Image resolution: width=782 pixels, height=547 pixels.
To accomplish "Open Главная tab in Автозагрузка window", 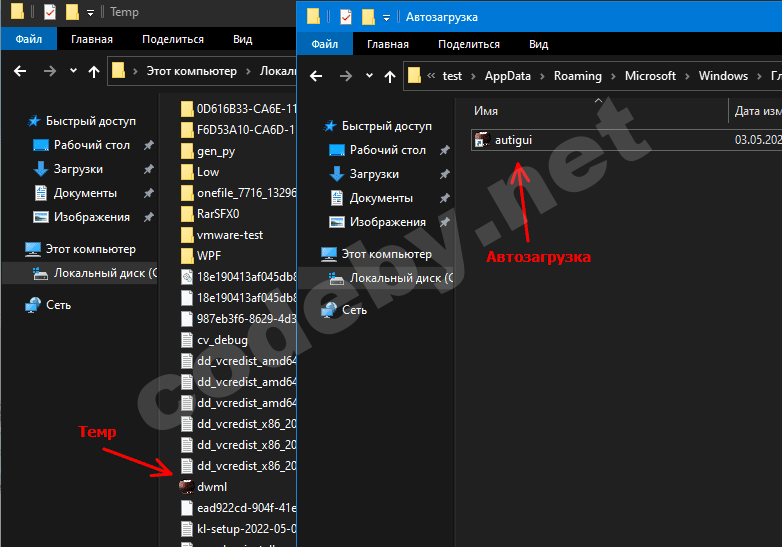I will (388, 44).
